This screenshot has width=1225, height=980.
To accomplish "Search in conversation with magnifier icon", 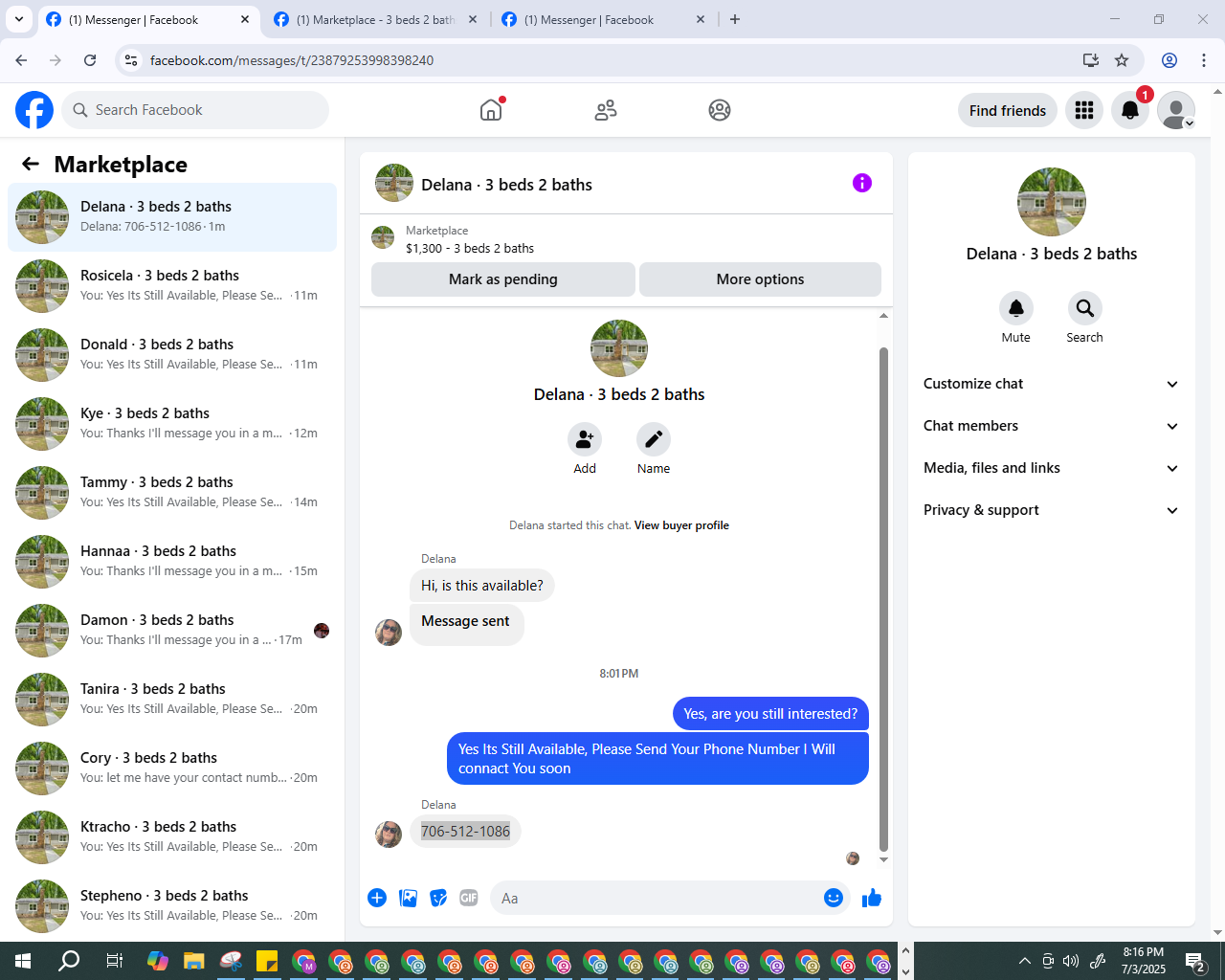I will tap(1085, 308).
